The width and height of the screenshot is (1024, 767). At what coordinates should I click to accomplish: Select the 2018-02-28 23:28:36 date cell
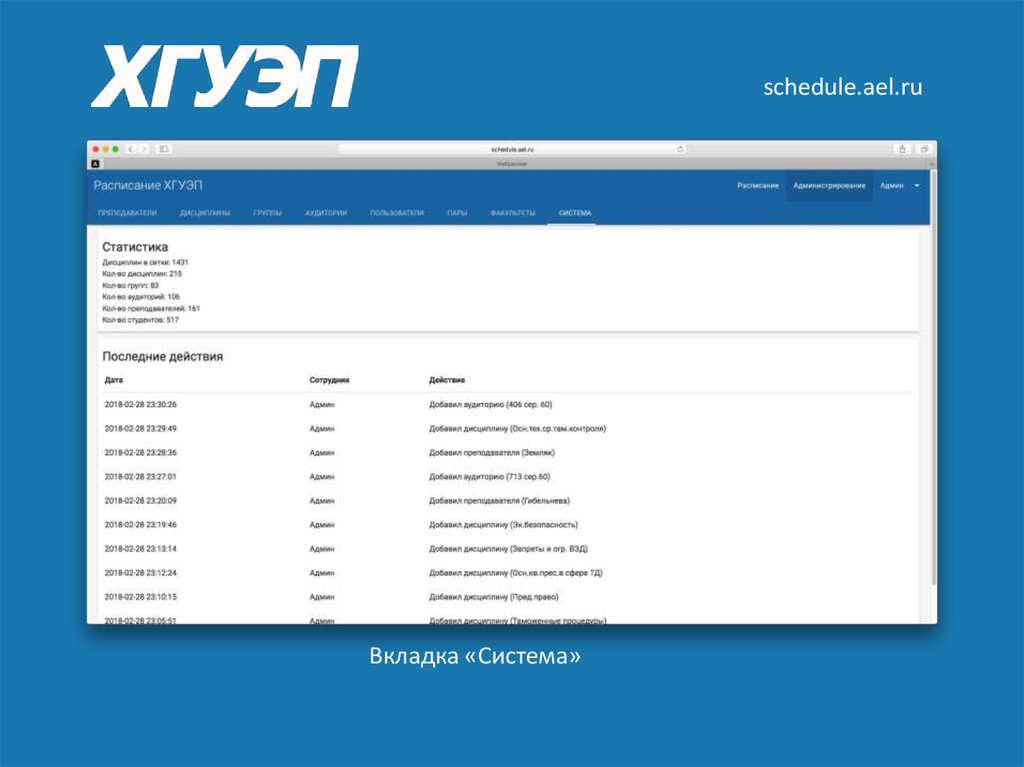click(140, 452)
